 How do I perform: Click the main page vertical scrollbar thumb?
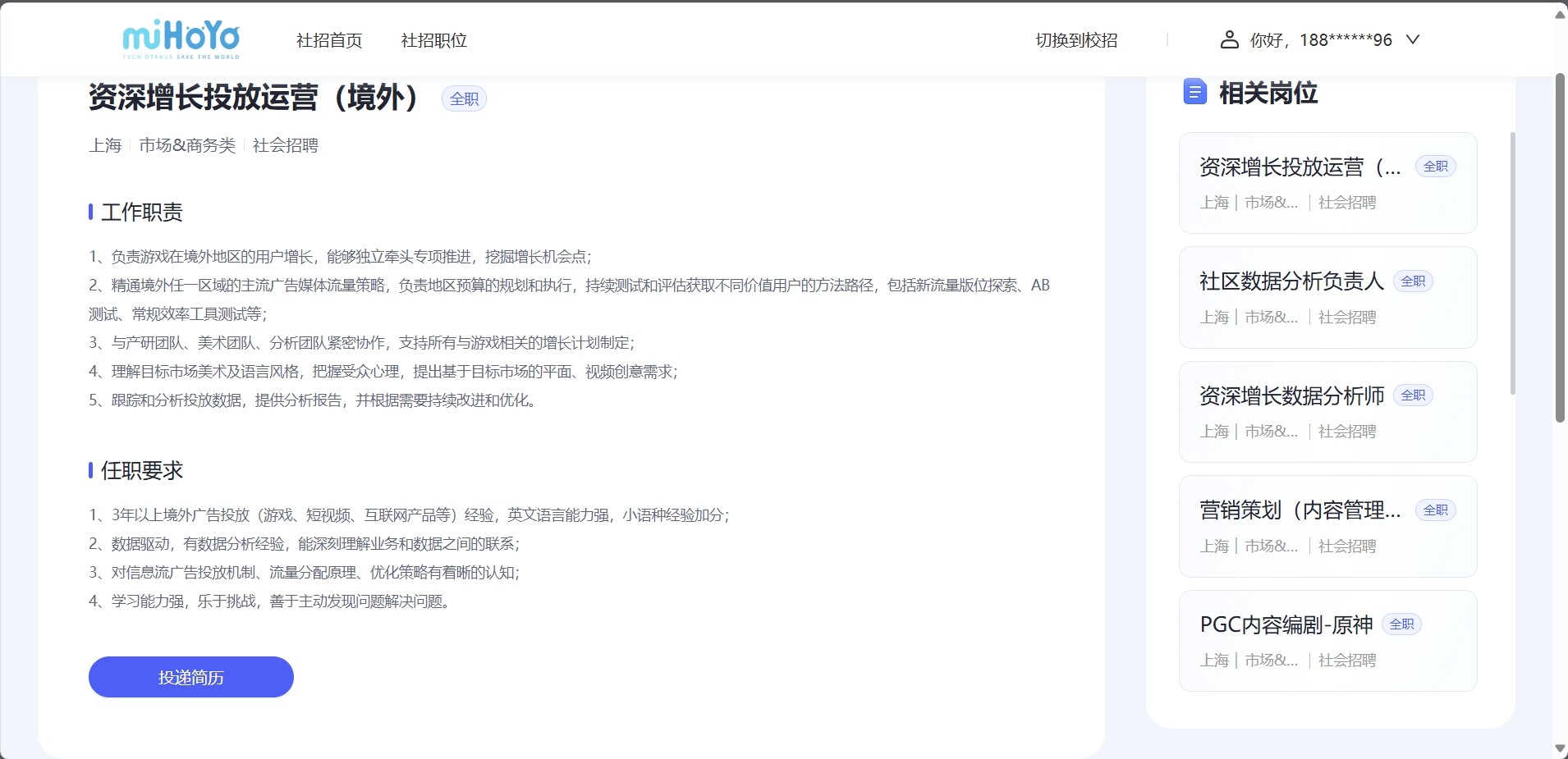coord(1560,246)
